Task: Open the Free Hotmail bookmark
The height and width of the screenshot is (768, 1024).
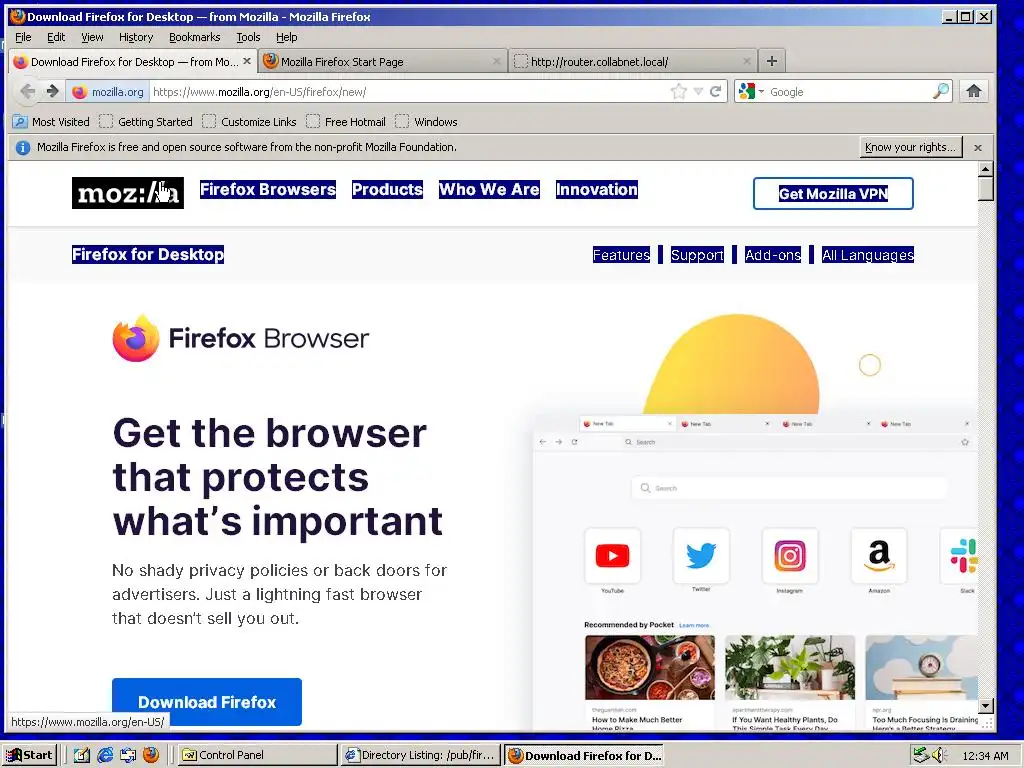Action: tap(346, 121)
